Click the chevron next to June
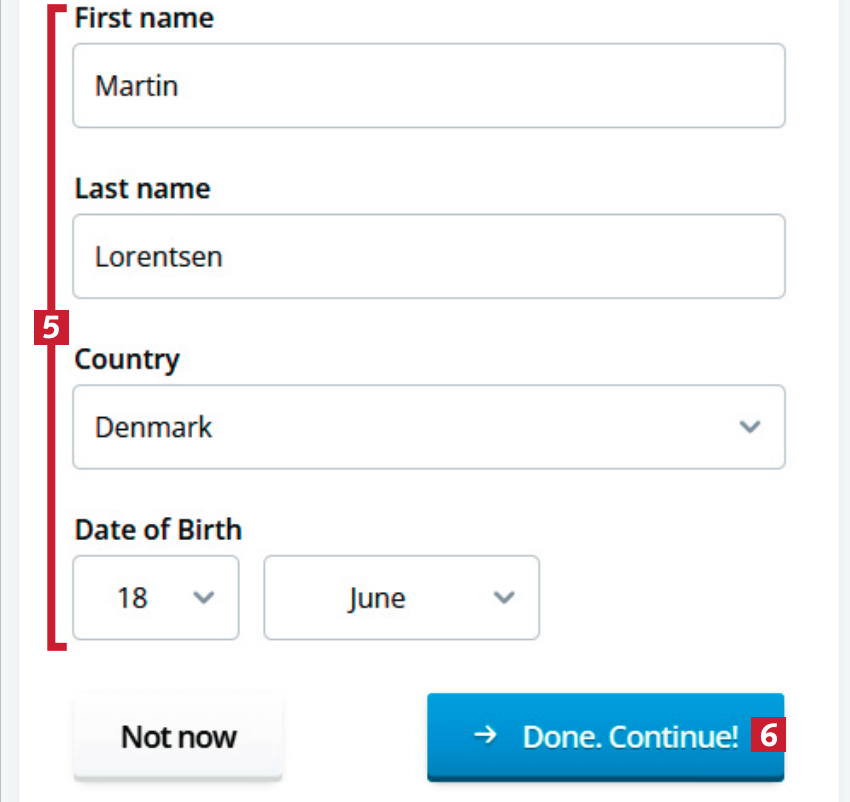This screenshot has height=802, width=850. coord(505,598)
